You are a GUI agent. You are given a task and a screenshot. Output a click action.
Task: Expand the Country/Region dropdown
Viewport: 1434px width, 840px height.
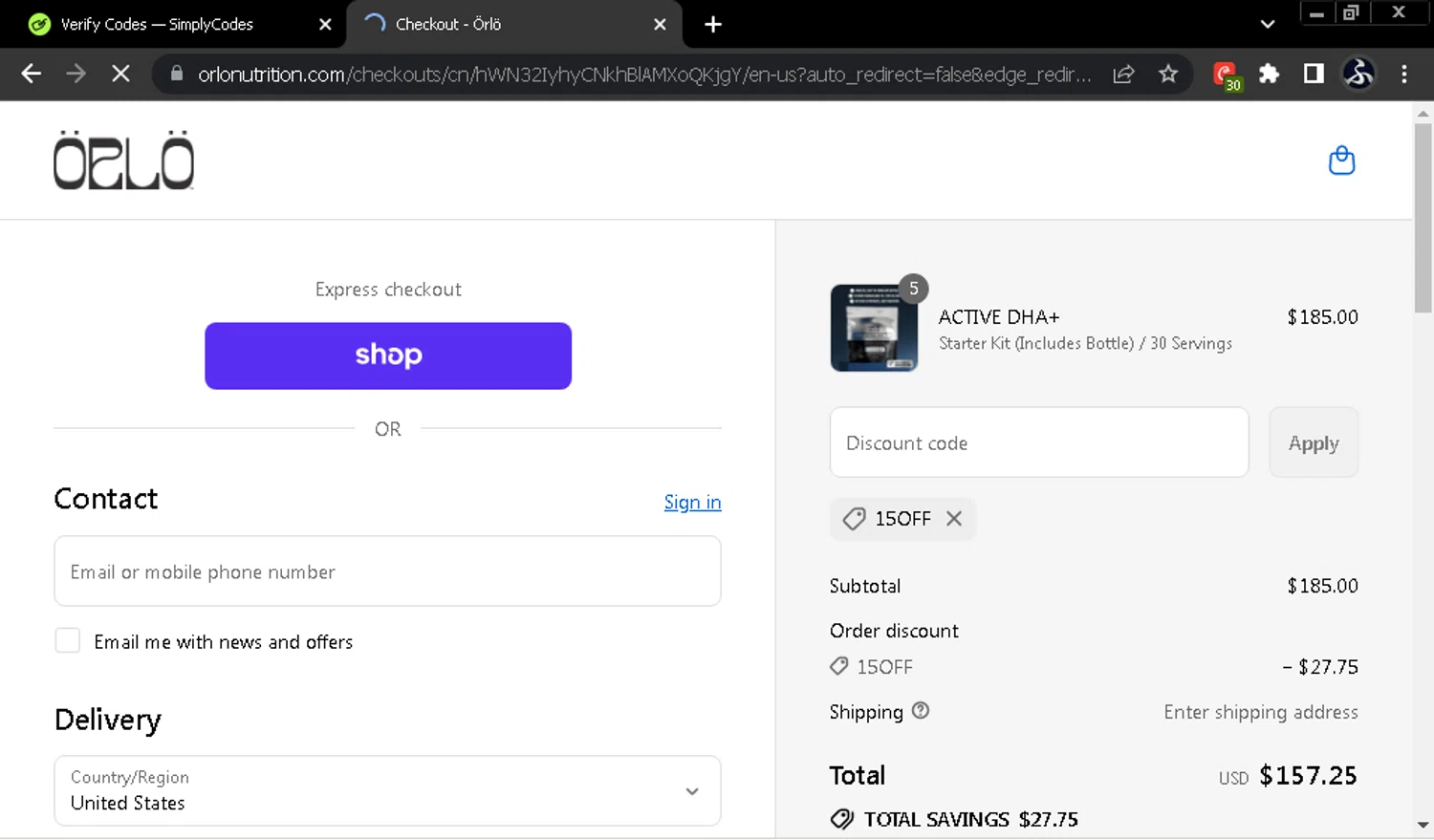coord(387,790)
